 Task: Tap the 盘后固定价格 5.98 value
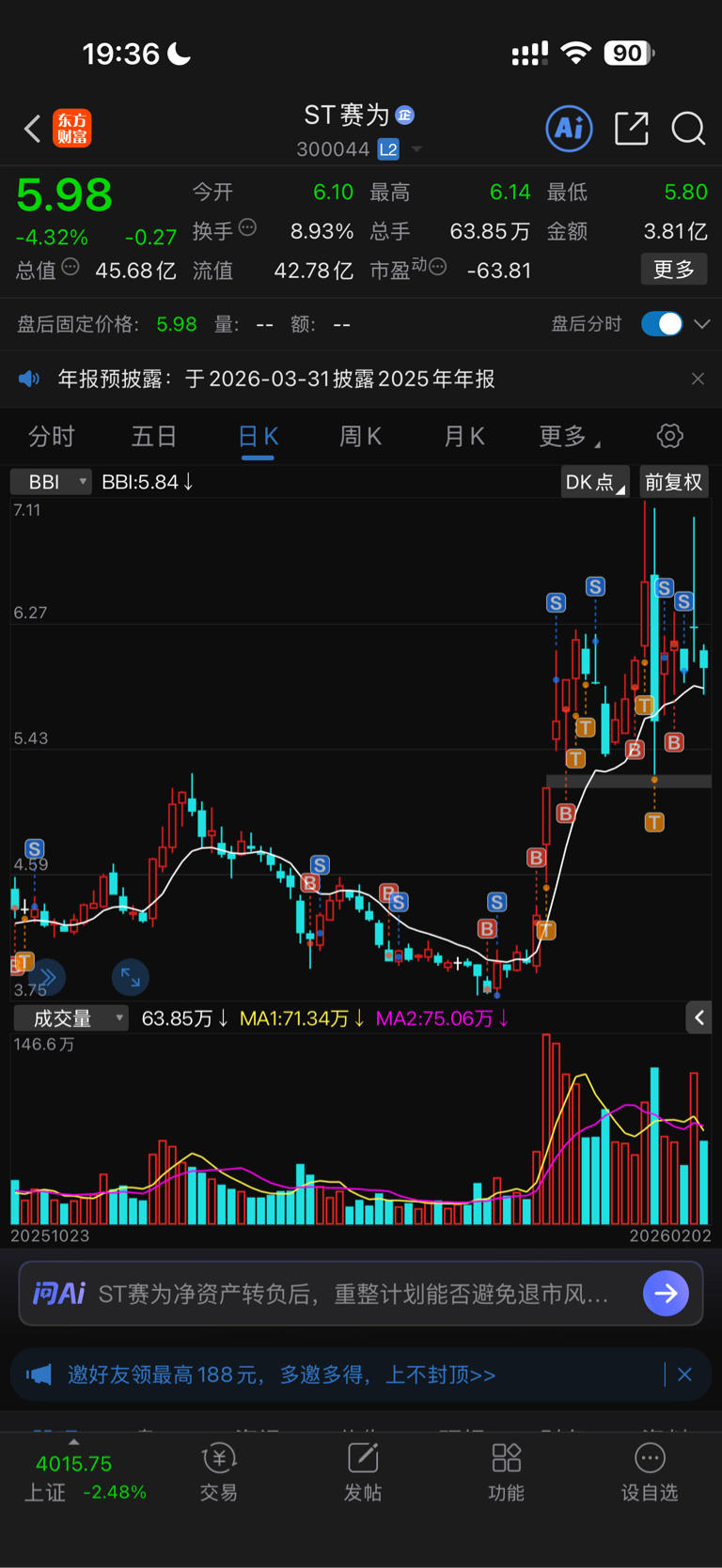pyautogui.click(x=177, y=324)
